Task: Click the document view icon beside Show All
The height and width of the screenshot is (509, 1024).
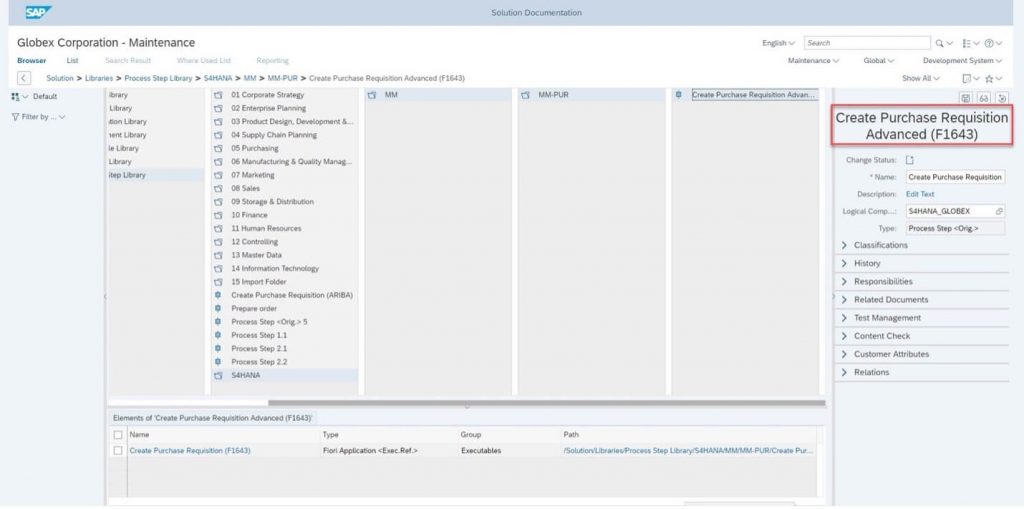Action: pos(967,78)
